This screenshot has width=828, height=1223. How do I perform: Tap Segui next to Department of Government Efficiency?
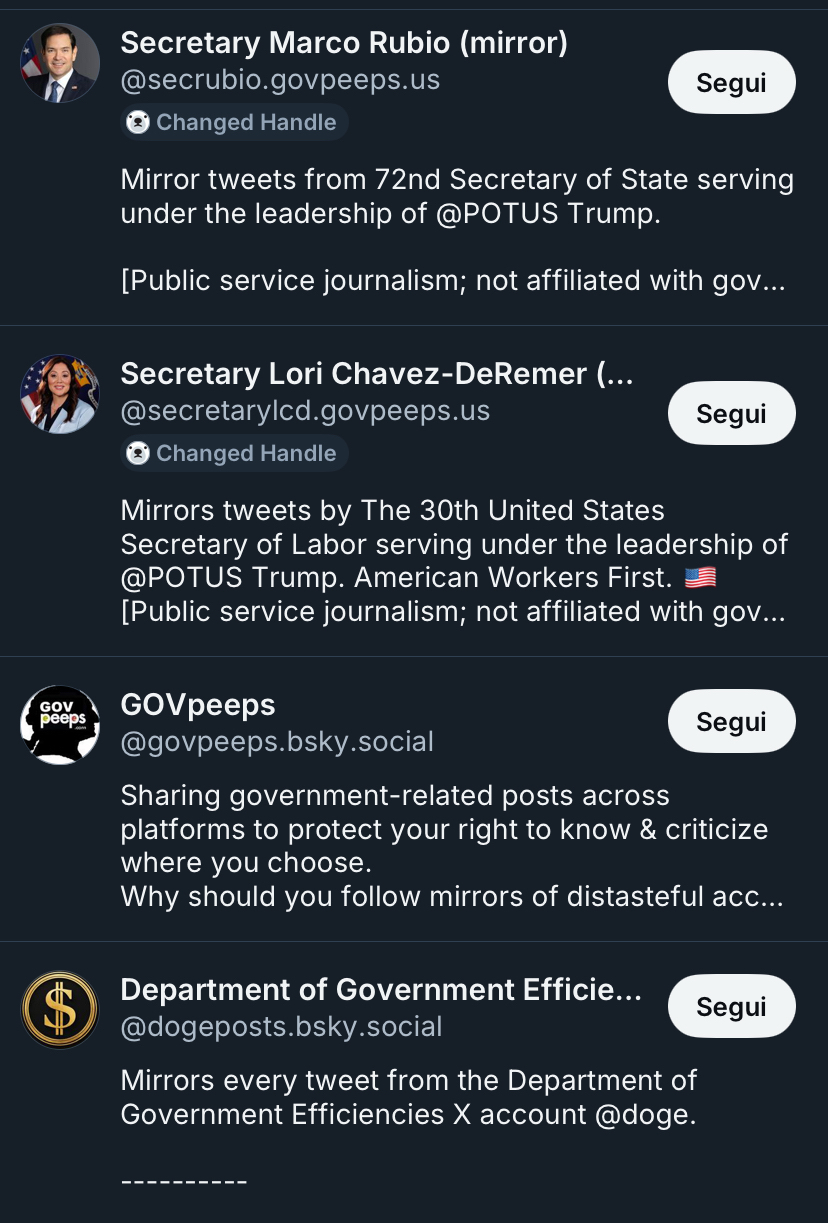click(x=731, y=1006)
